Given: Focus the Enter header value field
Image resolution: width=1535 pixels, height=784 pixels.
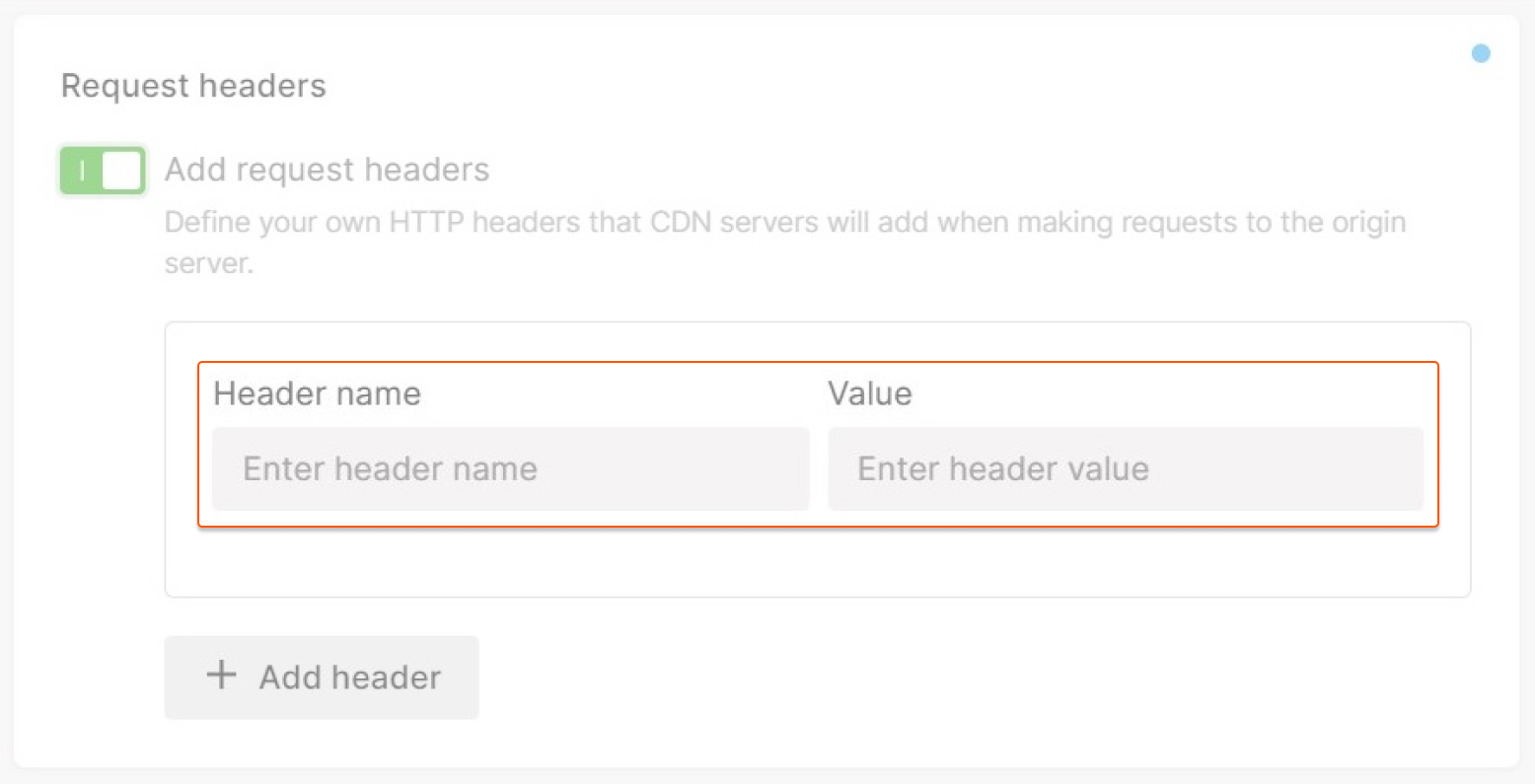Looking at the screenshot, I should pos(1125,468).
